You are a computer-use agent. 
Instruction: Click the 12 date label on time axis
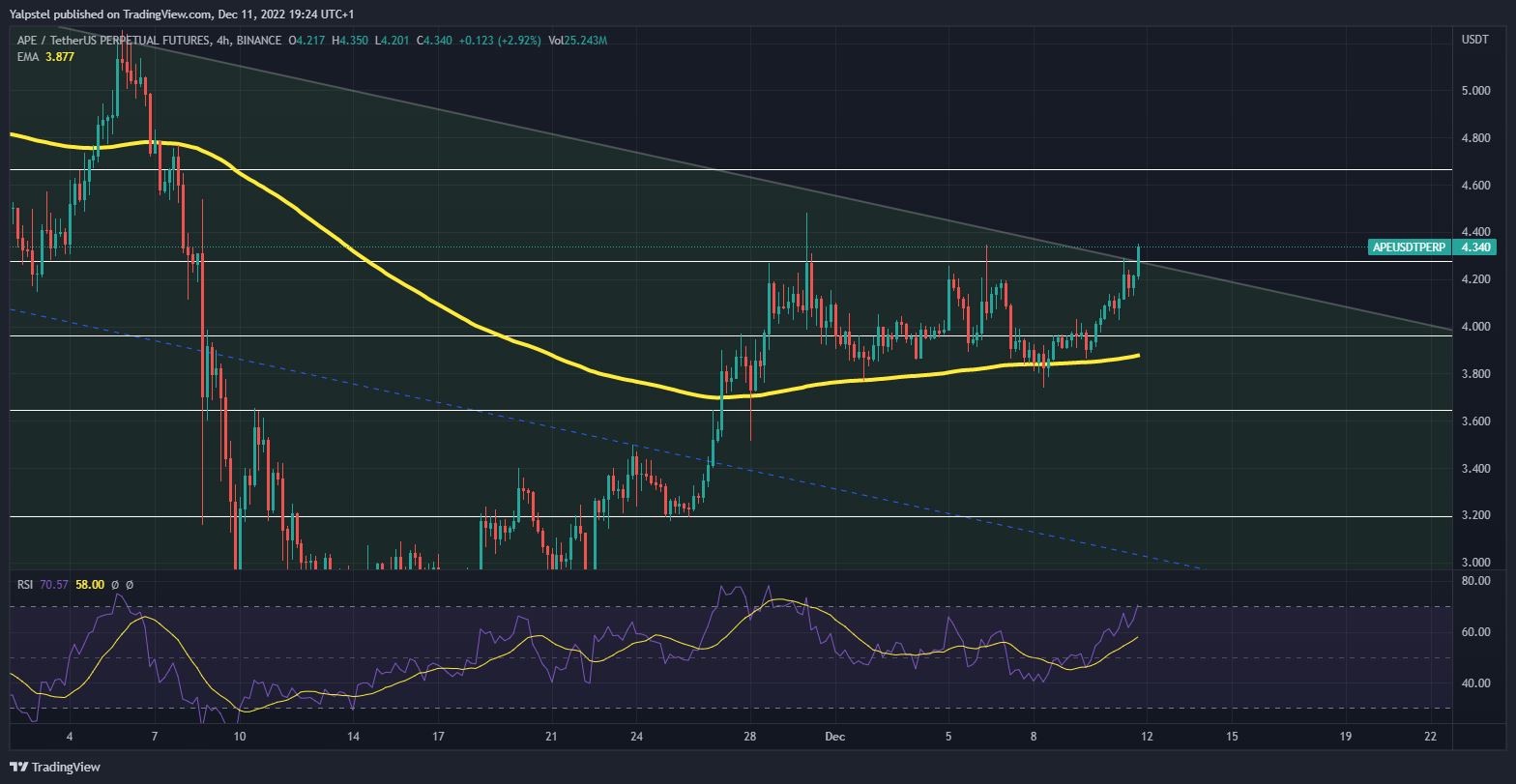[x=1147, y=737]
